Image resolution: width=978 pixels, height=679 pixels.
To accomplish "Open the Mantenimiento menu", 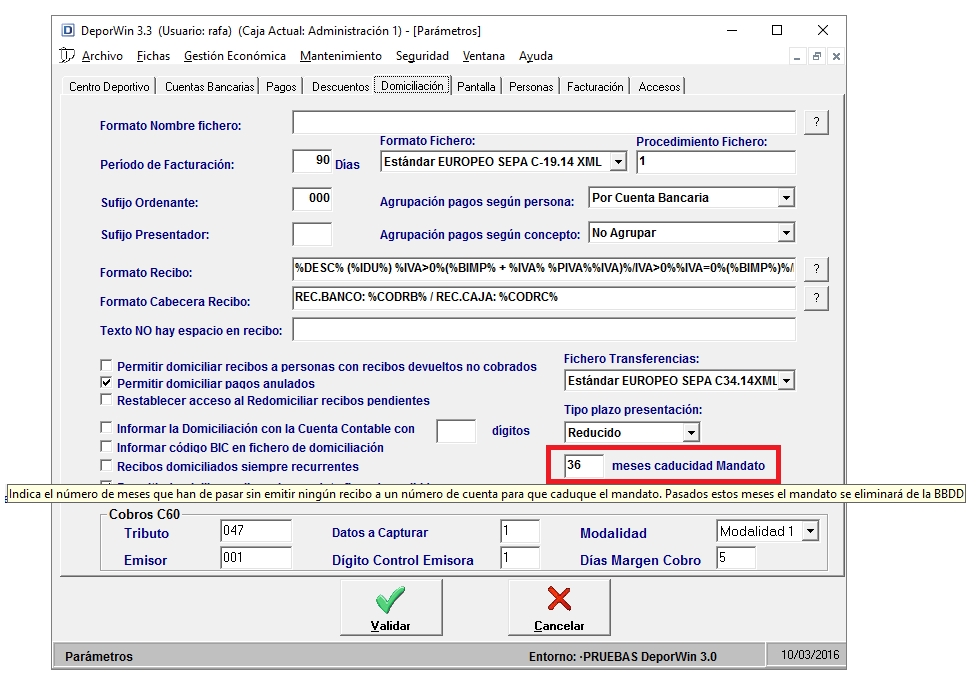I will [x=341, y=56].
